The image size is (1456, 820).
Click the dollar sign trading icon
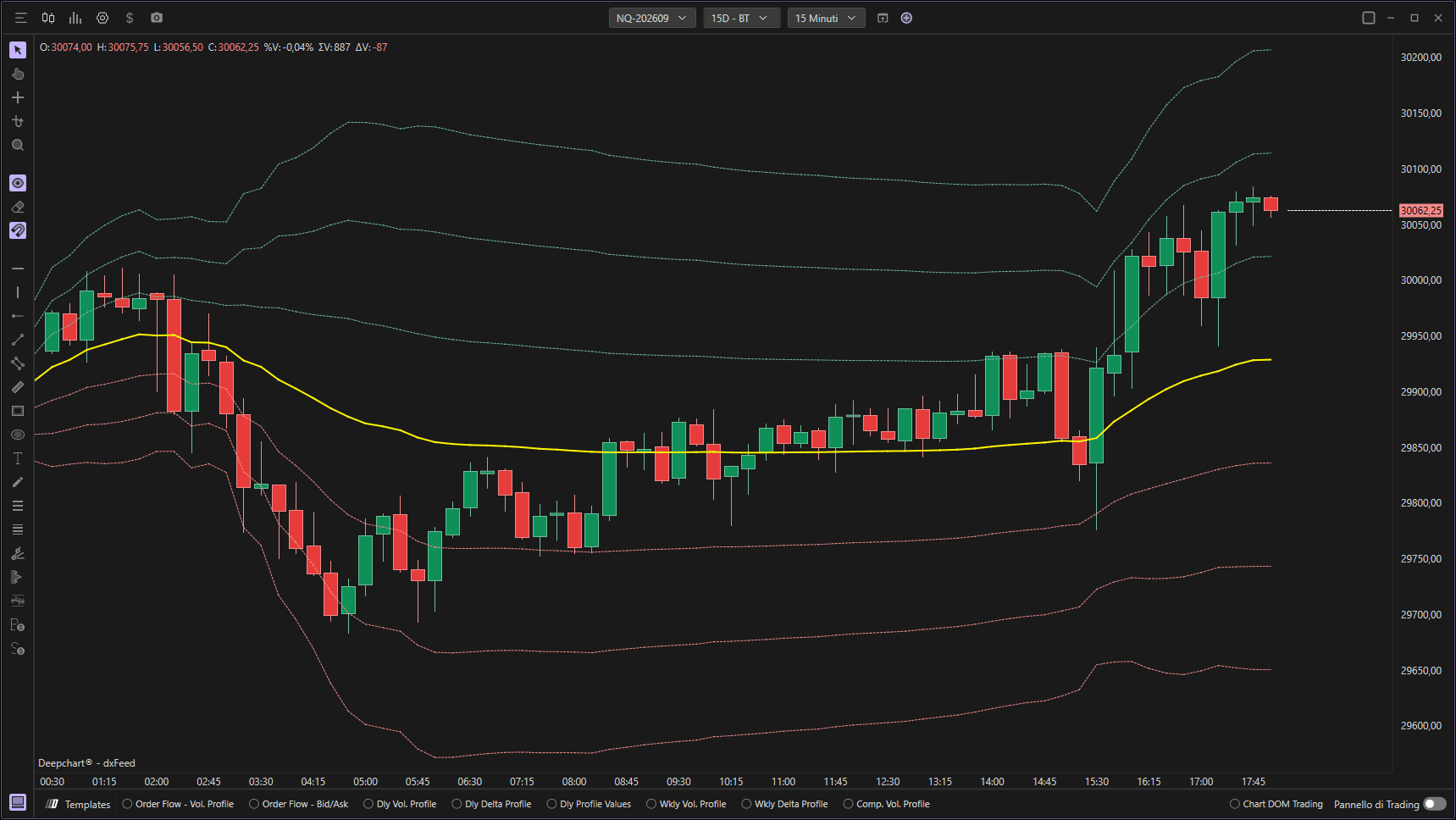130,18
